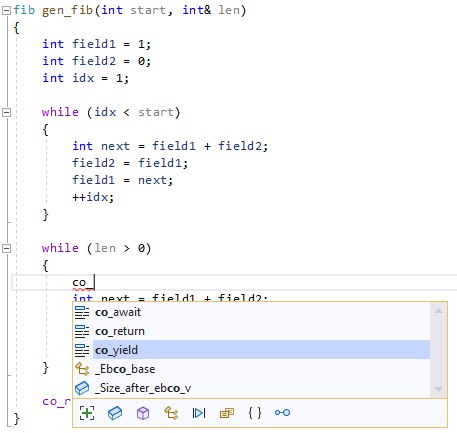This screenshot has width=457, height=433.
Task: Toggle the IntelliSense expand-scope filter icon
Action: click(x=87, y=413)
